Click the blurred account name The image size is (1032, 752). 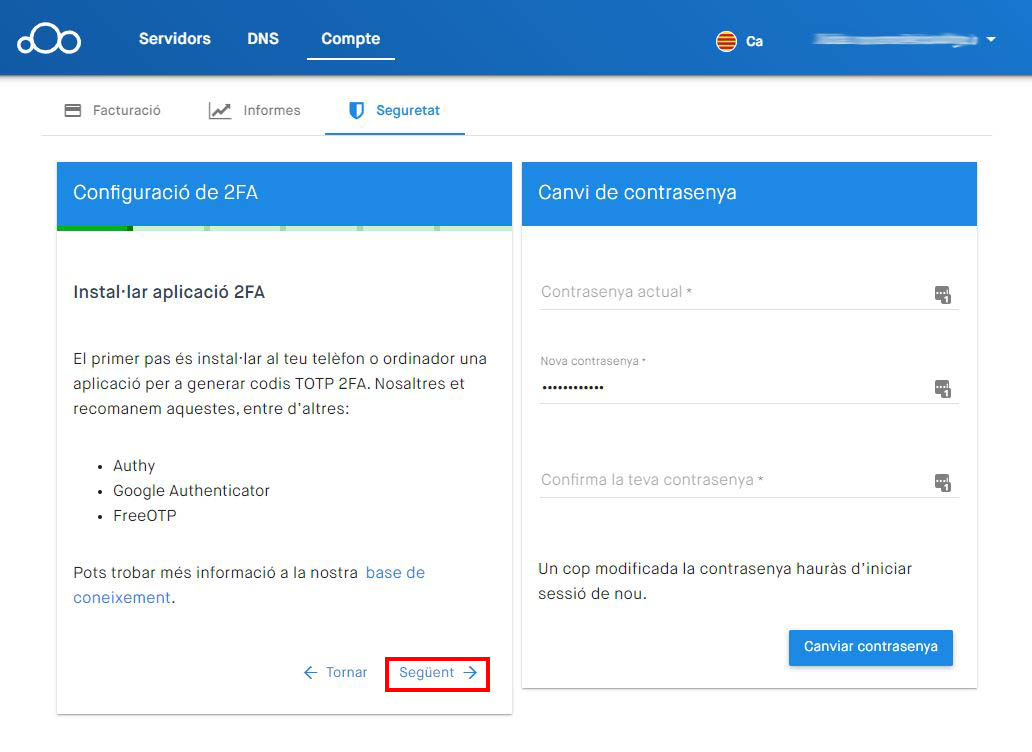point(895,39)
